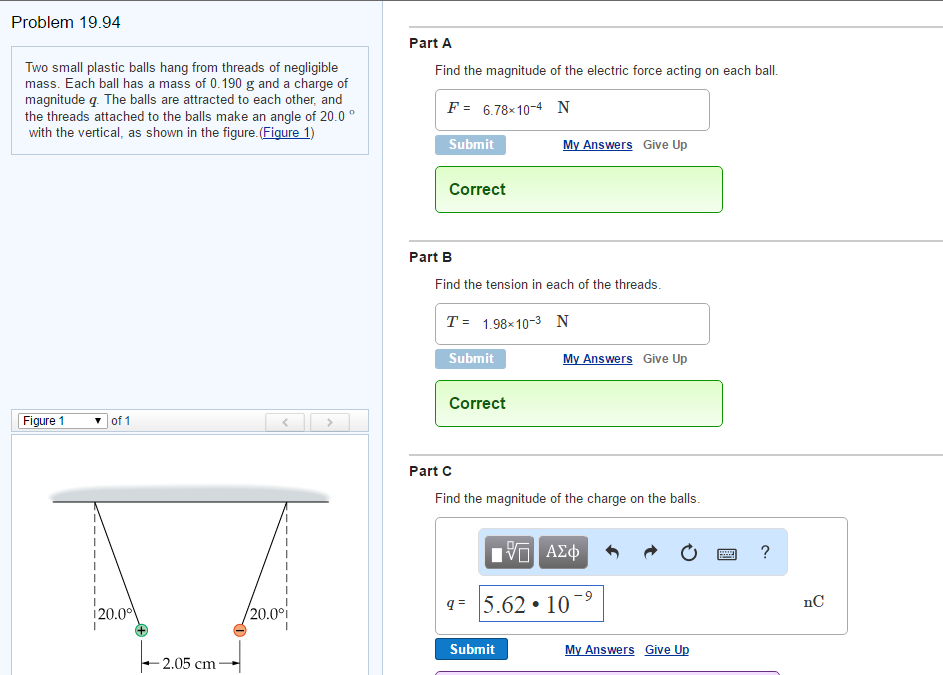Click the Part A Submit button
Viewport: 943px width, 675px height.
(470, 145)
